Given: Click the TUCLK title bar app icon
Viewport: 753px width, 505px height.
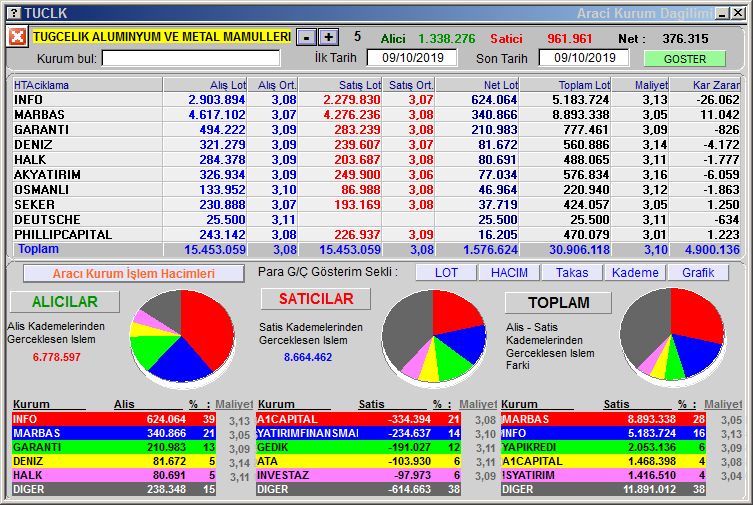Looking at the screenshot, I should [12, 12].
